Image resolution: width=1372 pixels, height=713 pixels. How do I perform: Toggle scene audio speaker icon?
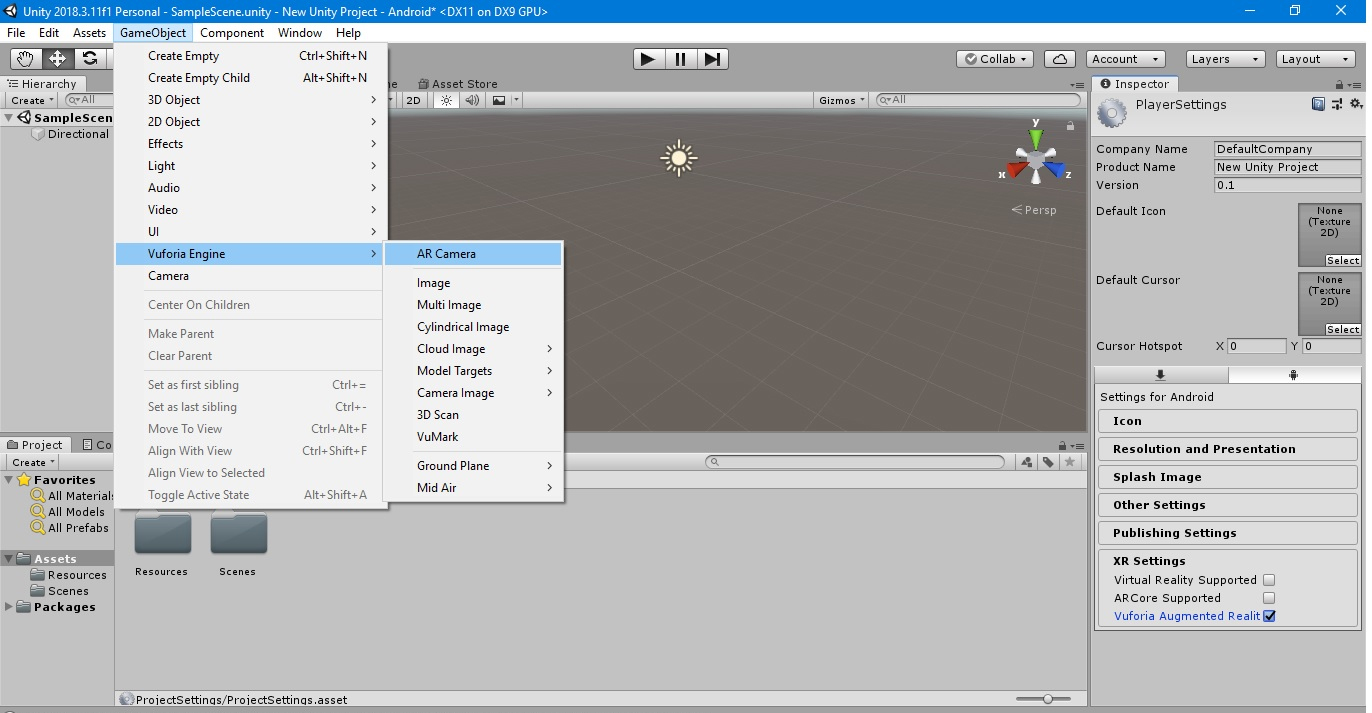(472, 100)
